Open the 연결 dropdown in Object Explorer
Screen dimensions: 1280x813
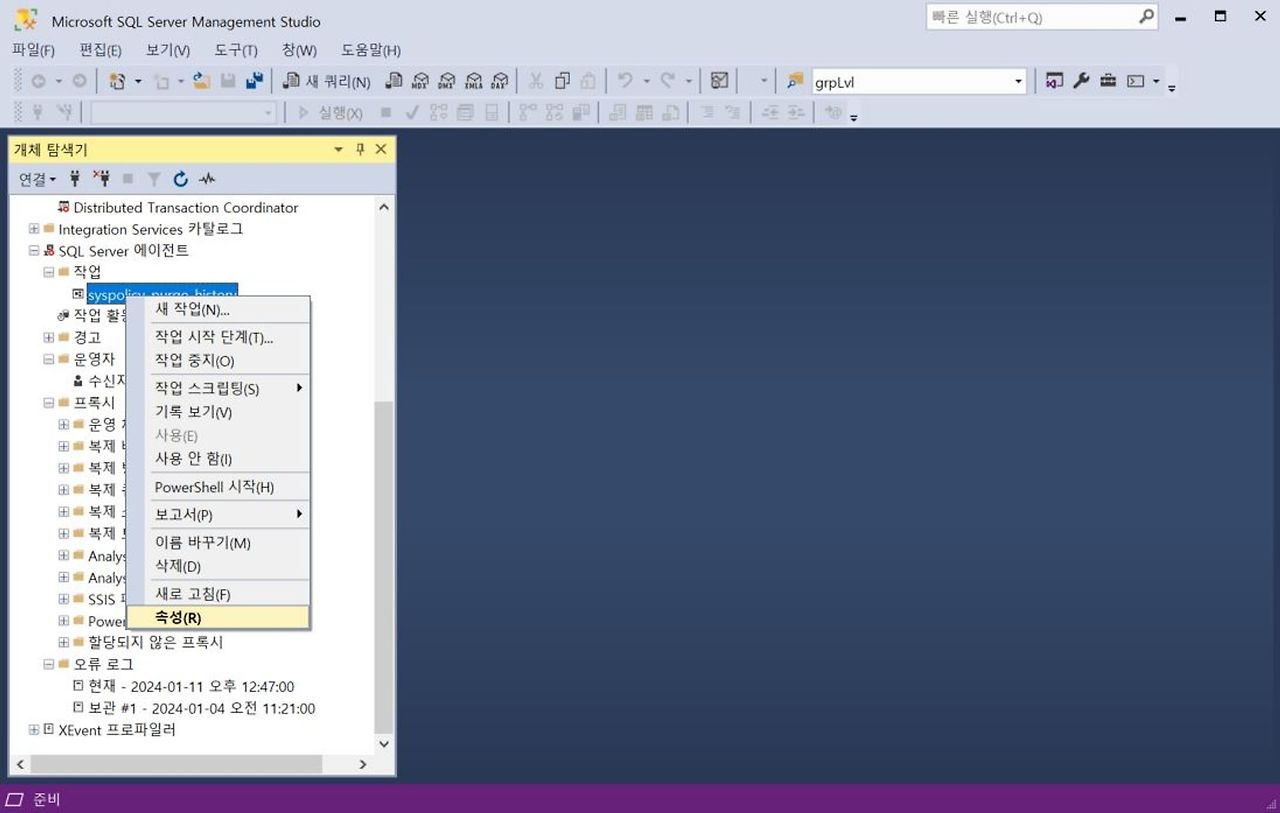point(38,179)
